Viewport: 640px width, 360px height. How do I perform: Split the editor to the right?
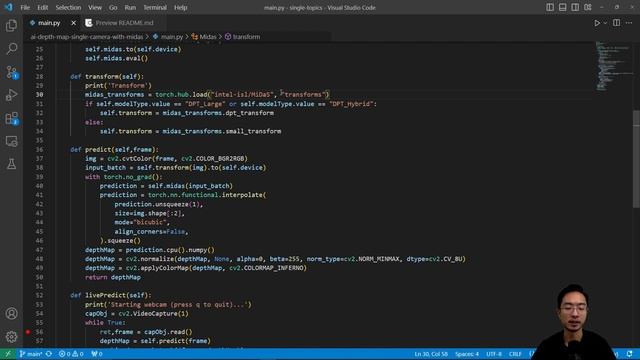coord(616,23)
